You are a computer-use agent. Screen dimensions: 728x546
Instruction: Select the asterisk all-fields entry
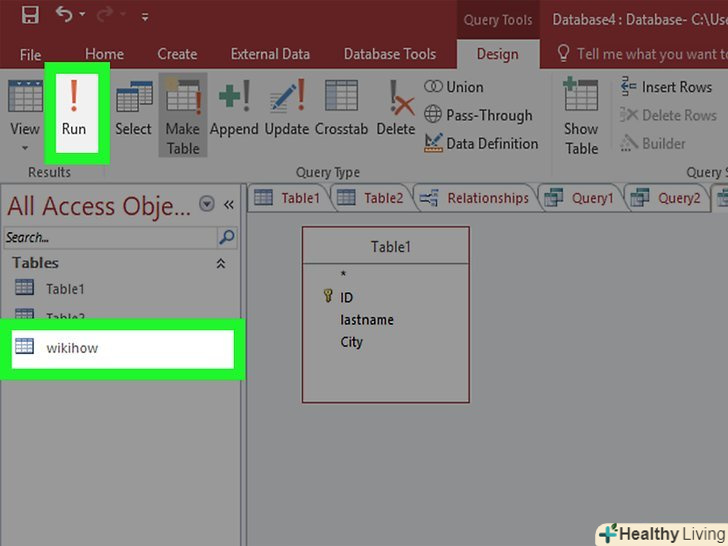pyautogui.click(x=343, y=274)
